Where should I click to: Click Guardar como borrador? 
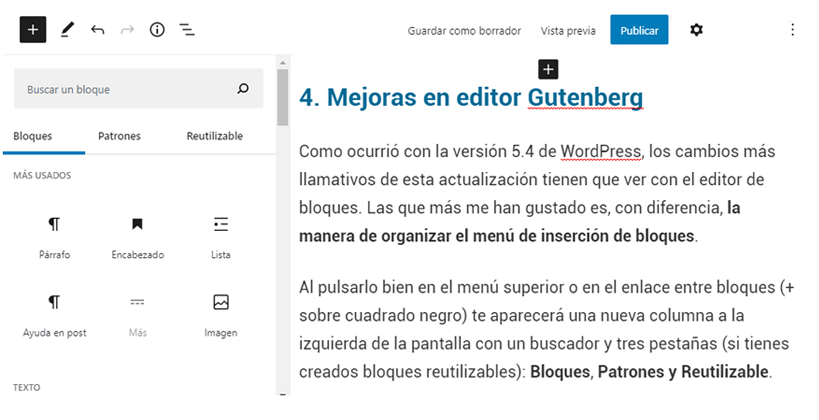click(464, 31)
